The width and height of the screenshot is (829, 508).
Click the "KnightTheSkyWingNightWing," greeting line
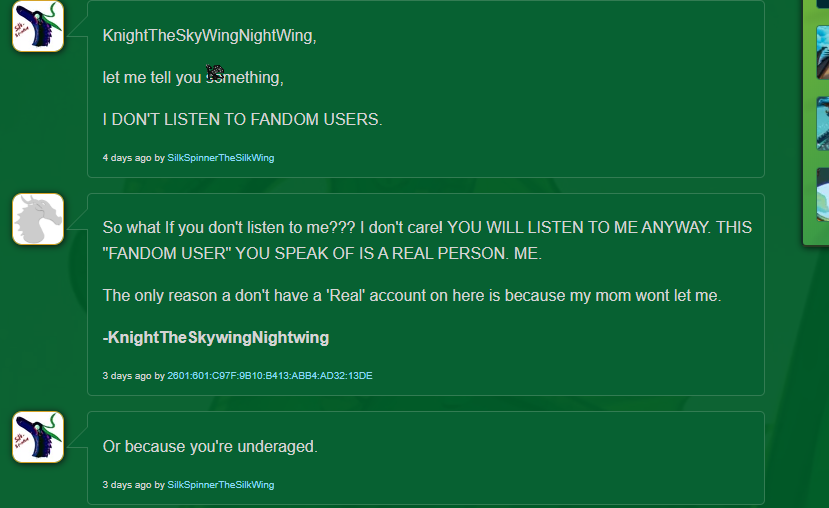[209, 36]
